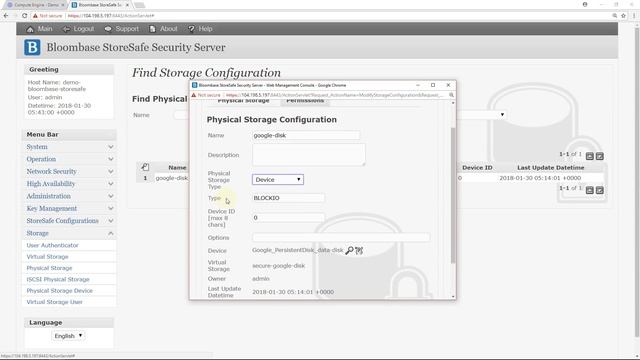This screenshot has width=640, height=360.
Task: Open the iSCSI Physical Storage link
Action: click(x=58, y=280)
